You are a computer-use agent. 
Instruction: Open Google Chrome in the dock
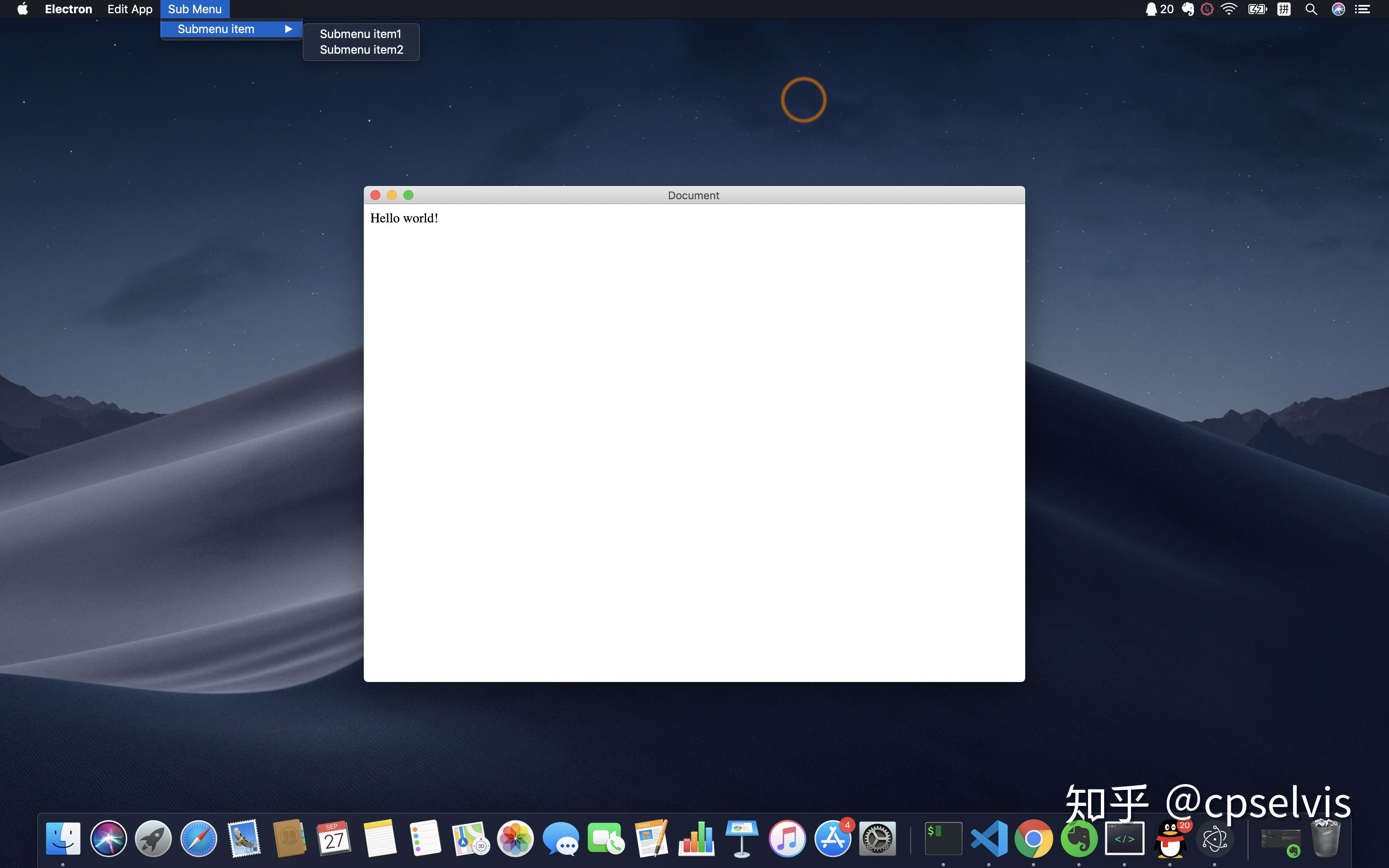[x=1033, y=839]
